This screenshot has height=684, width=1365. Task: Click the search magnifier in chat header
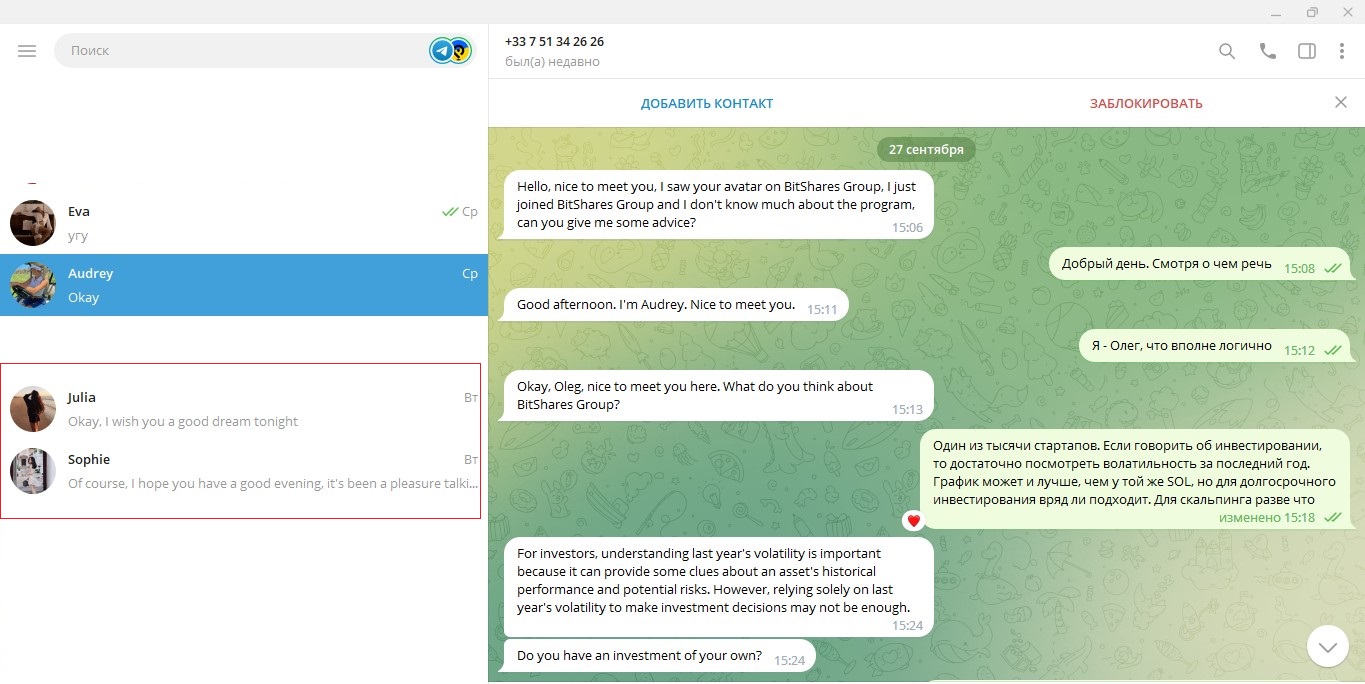(x=1227, y=52)
